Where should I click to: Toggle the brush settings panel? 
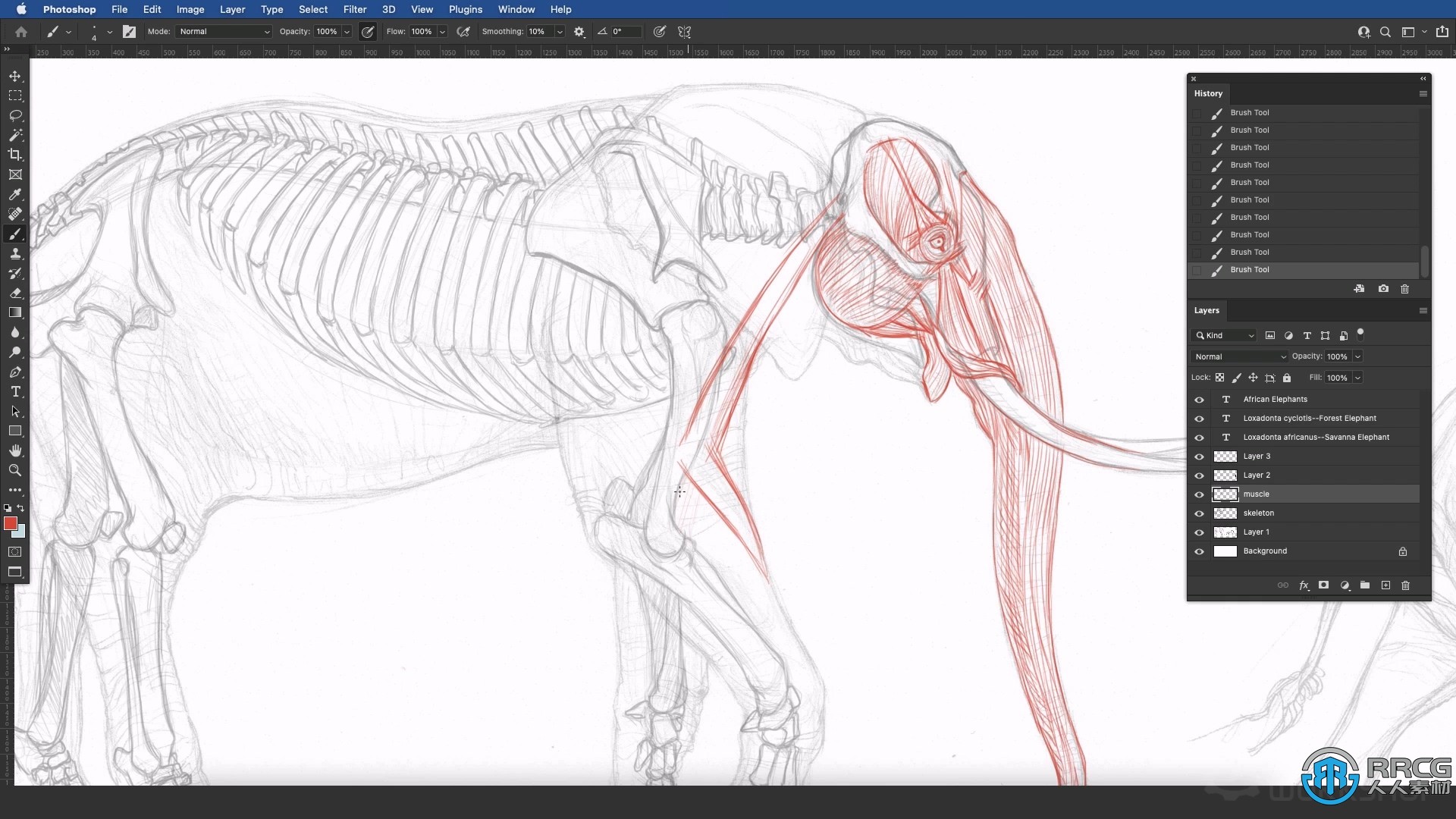coord(129,32)
